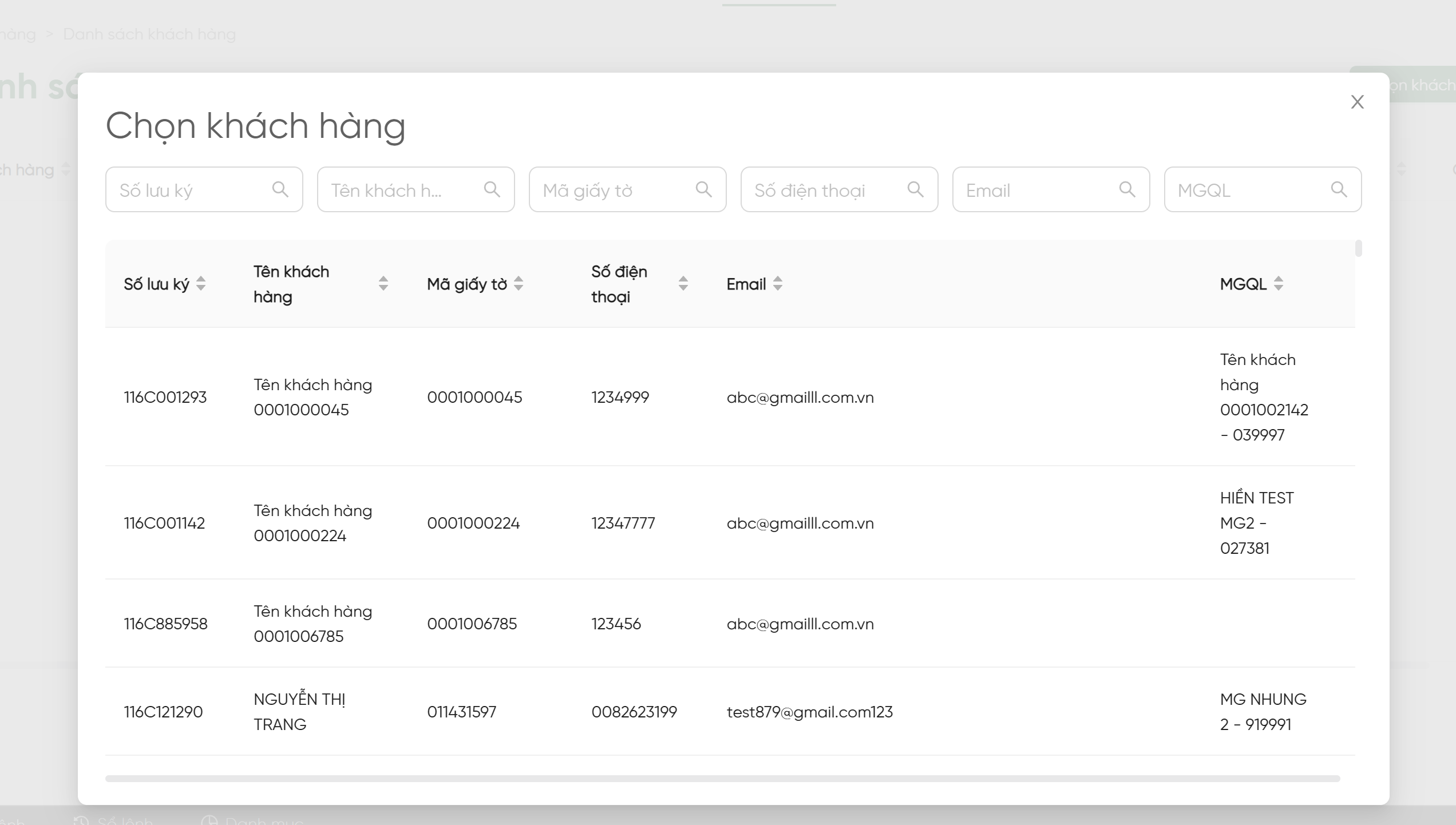The height and width of the screenshot is (825, 1456).
Task: Sort table by Tên khách hàng column
Action: click(x=383, y=284)
